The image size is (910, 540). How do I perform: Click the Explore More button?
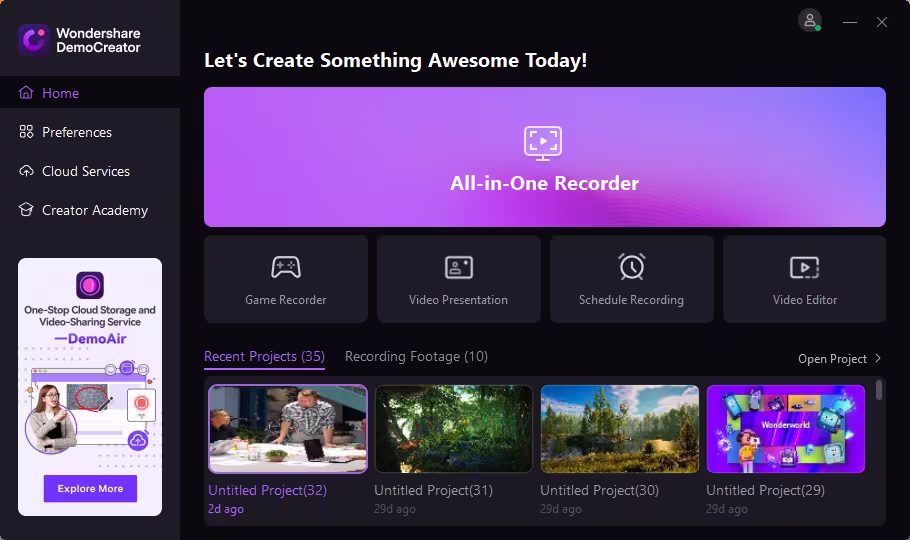click(x=90, y=488)
